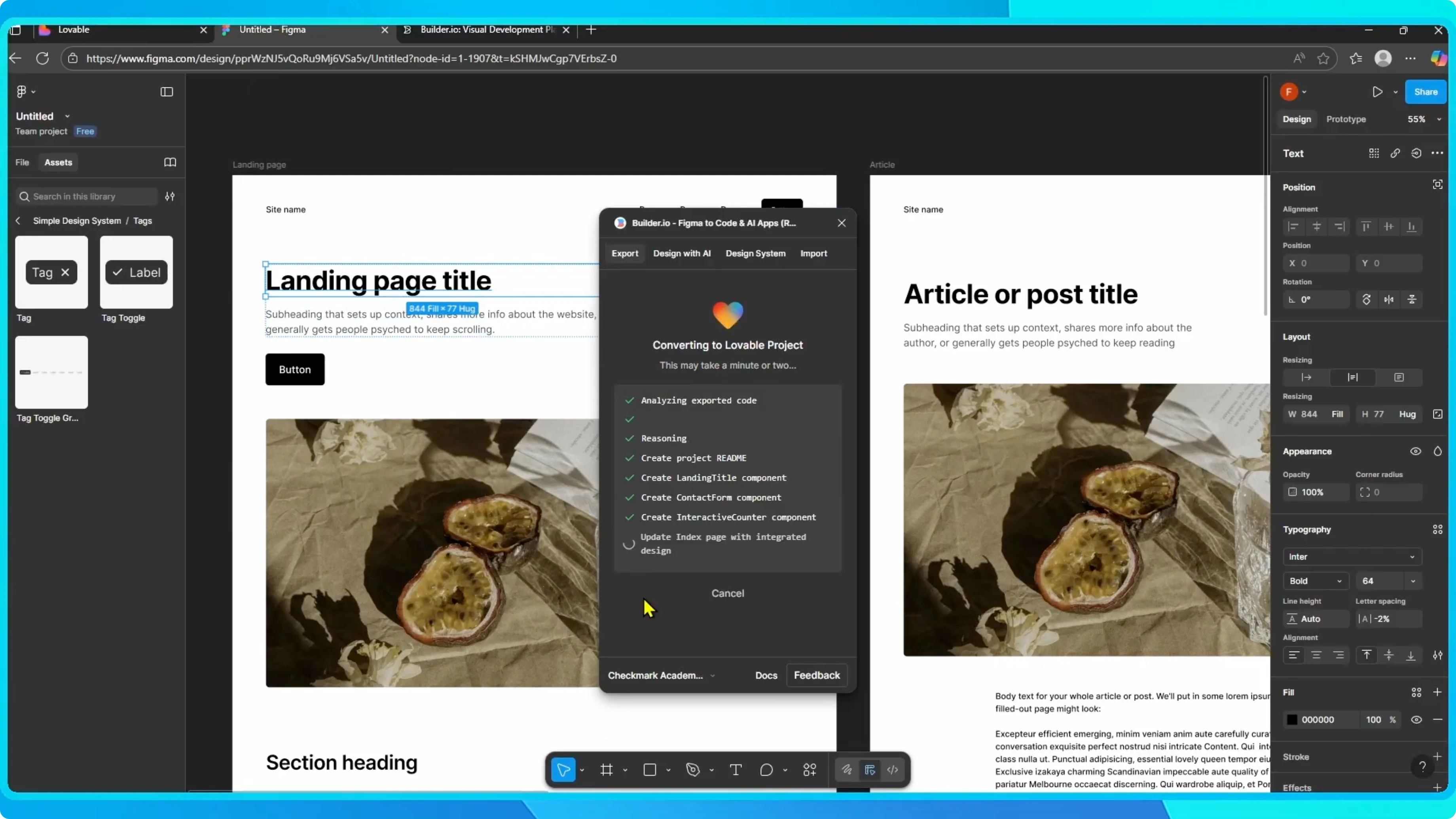Set vertical text align bottom
This screenshot has width=1456, height=819.
pyautogui.click(x=1411, y=655)
